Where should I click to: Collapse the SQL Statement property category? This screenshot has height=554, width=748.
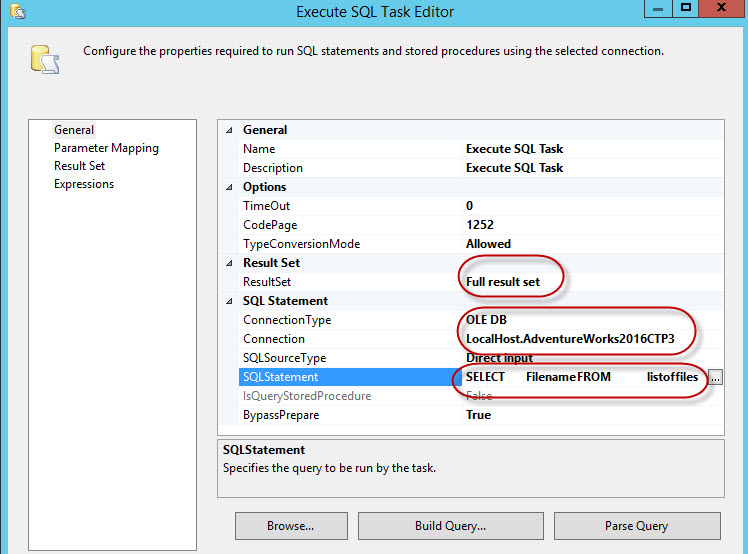[229, 301]
